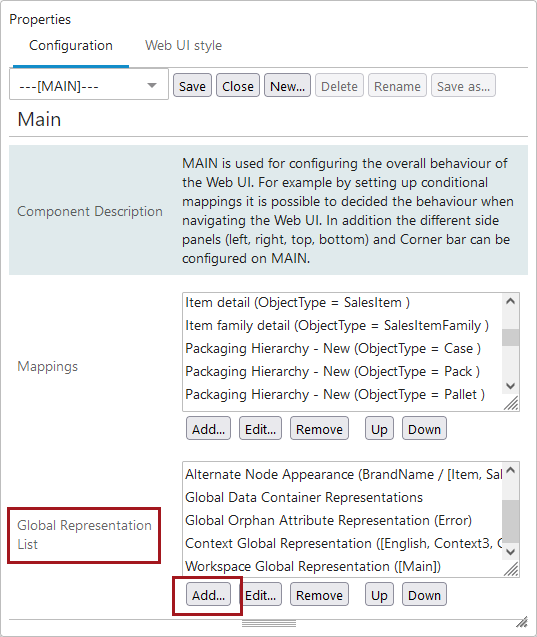Screen dimensions: 537x637
Task: Click down arrow of Mappings list scrollbar
Action: click(511, 386)
